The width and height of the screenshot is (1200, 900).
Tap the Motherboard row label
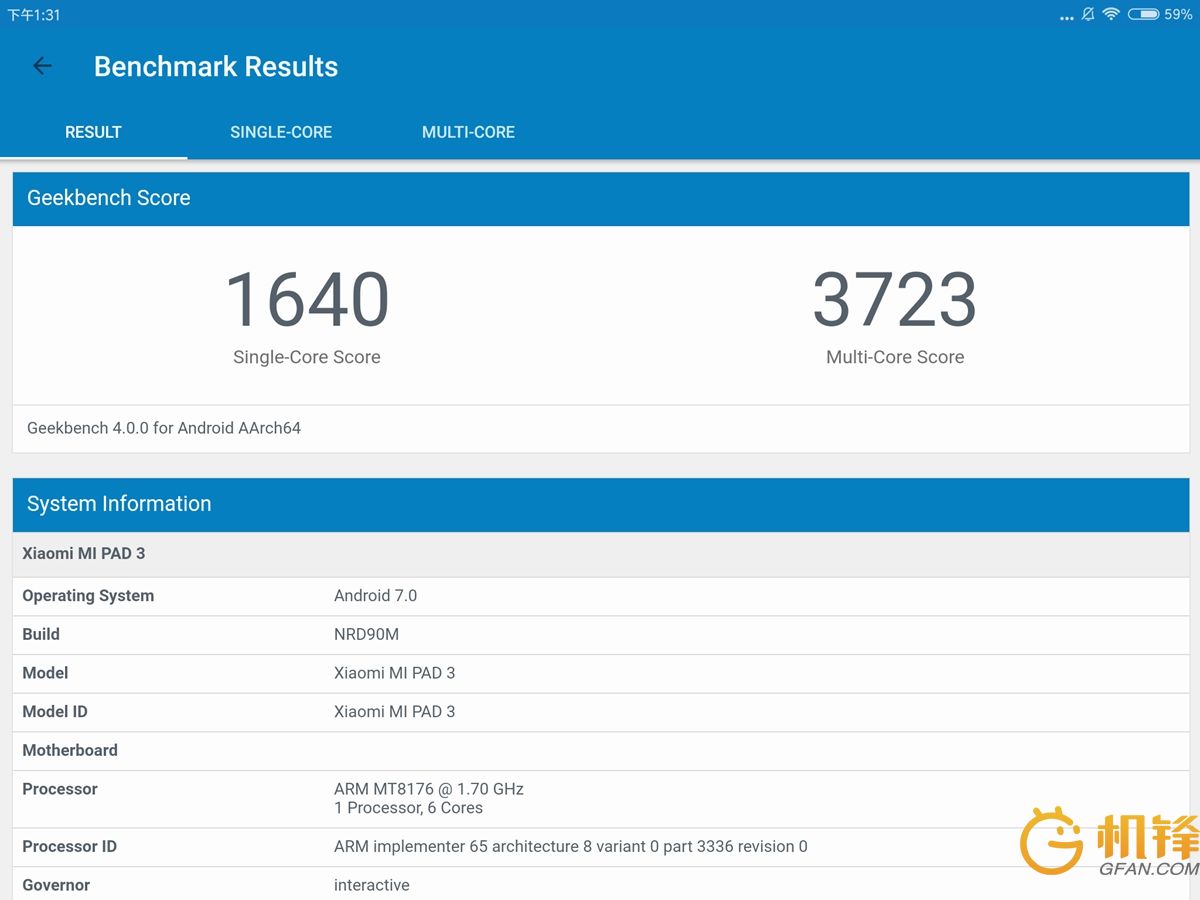(70, 750)
